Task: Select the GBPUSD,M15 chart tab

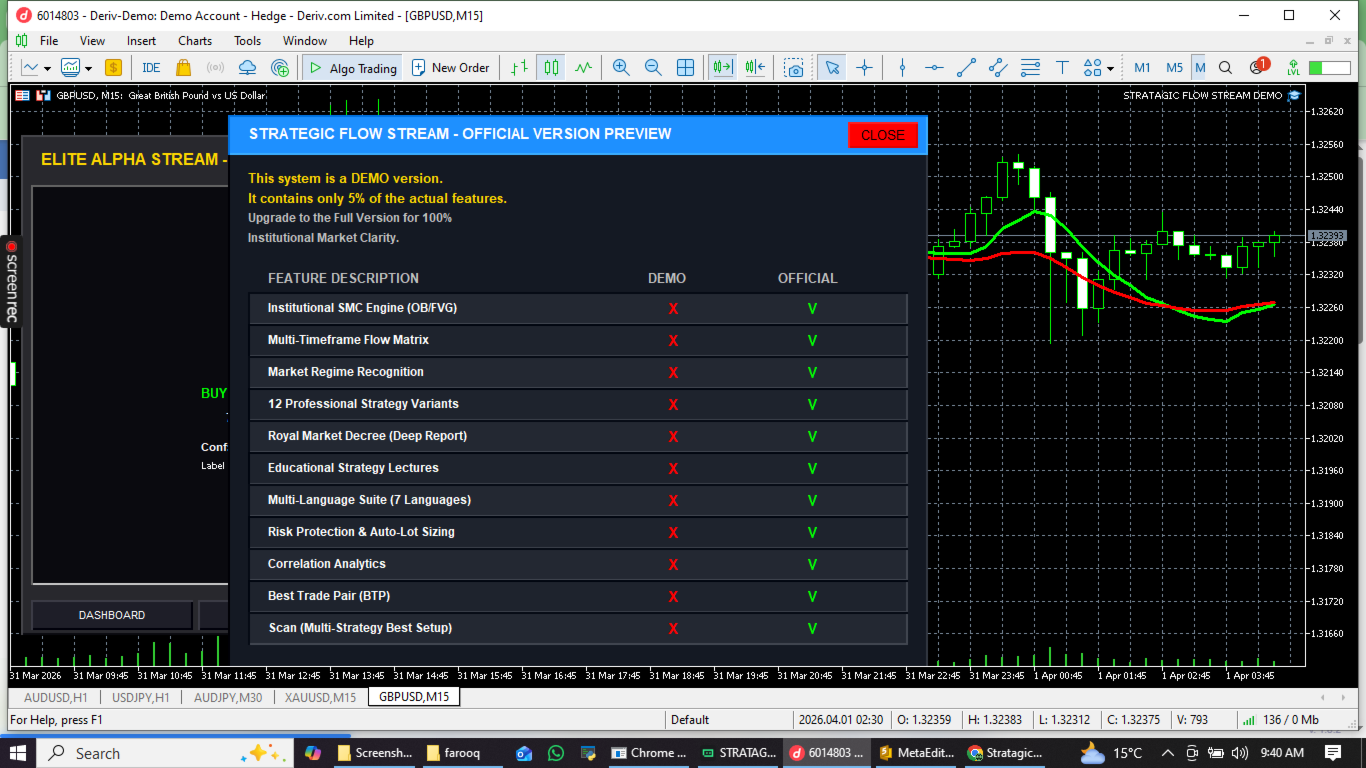Action: click(x=414, y=697)
